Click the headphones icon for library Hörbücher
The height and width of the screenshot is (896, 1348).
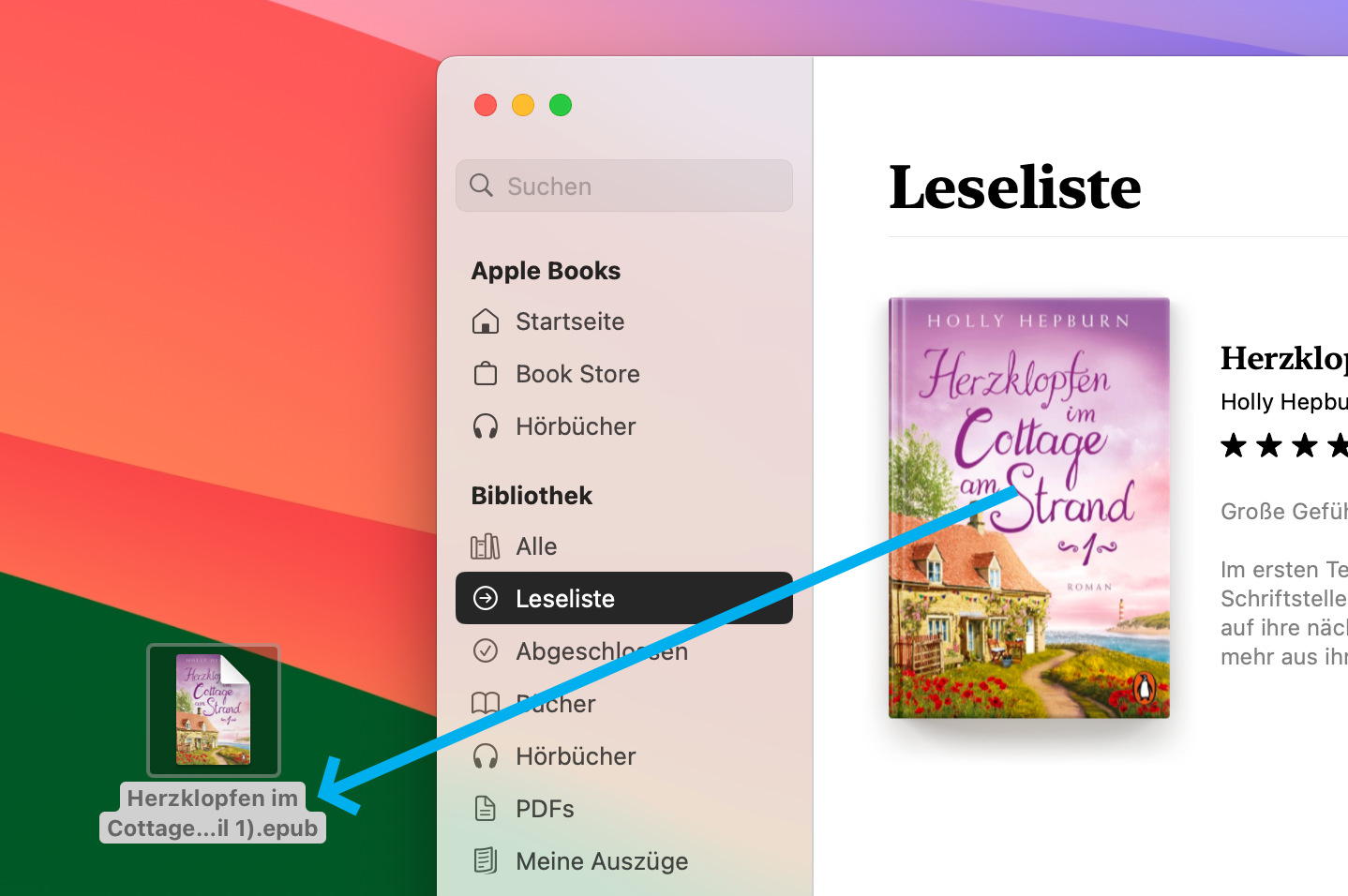pos(486,755)
